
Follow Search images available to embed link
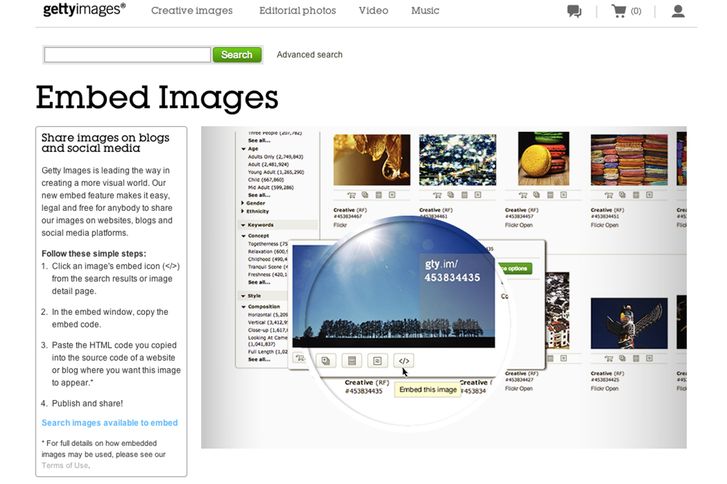pos(110,423)
